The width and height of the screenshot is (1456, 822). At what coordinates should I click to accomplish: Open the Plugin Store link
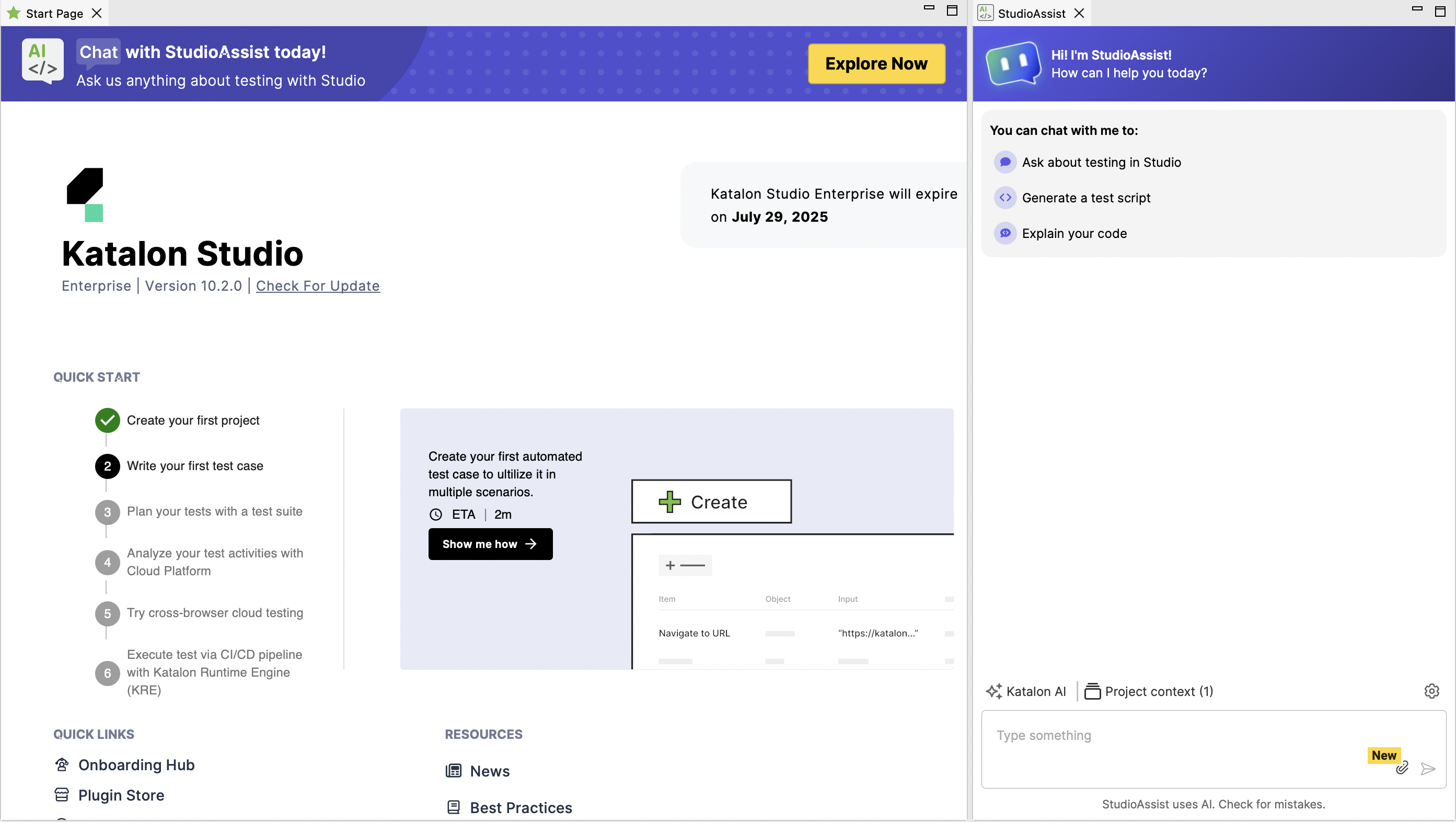click(121, 795)
